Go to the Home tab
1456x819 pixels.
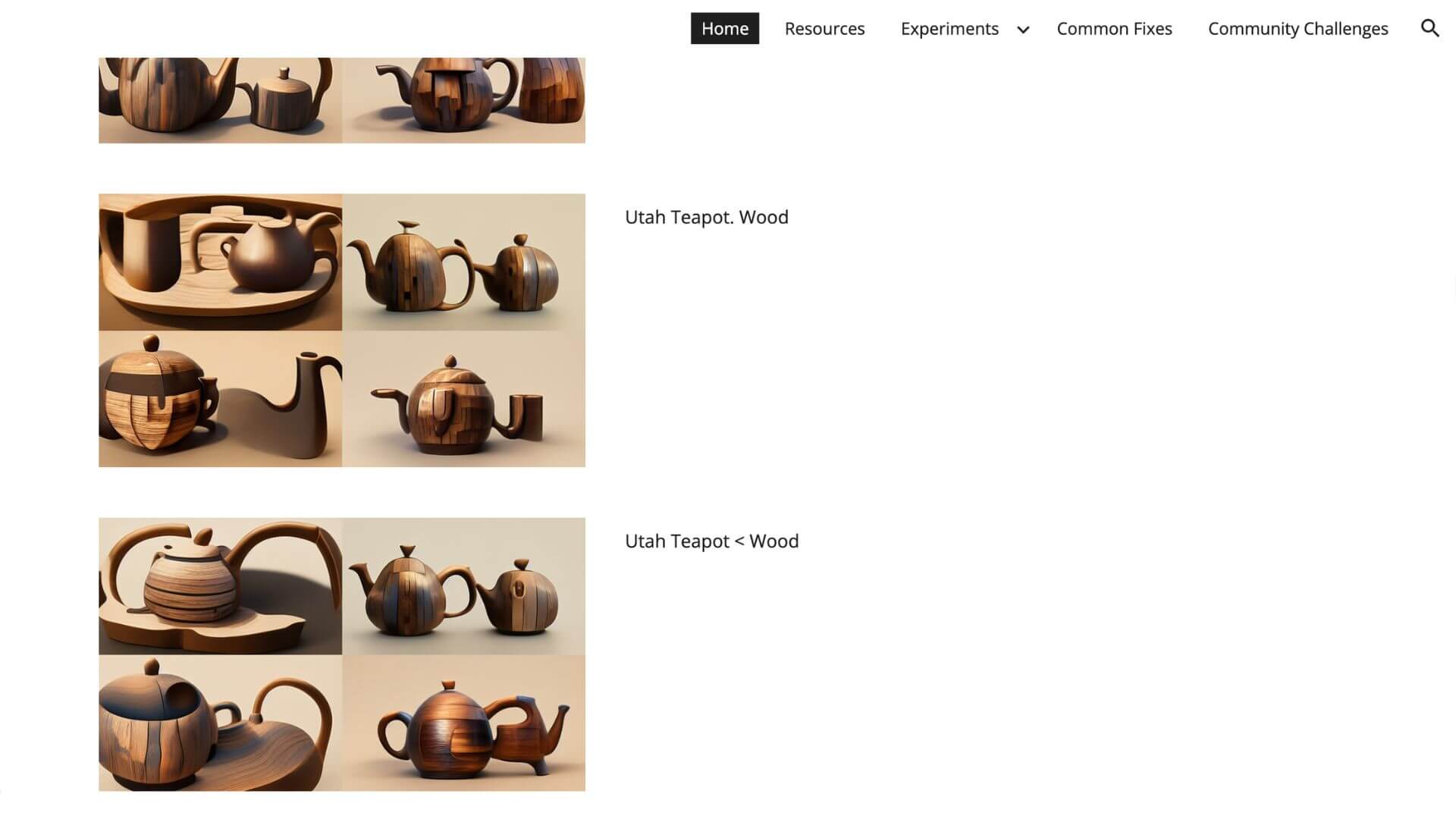coord(724,29)
